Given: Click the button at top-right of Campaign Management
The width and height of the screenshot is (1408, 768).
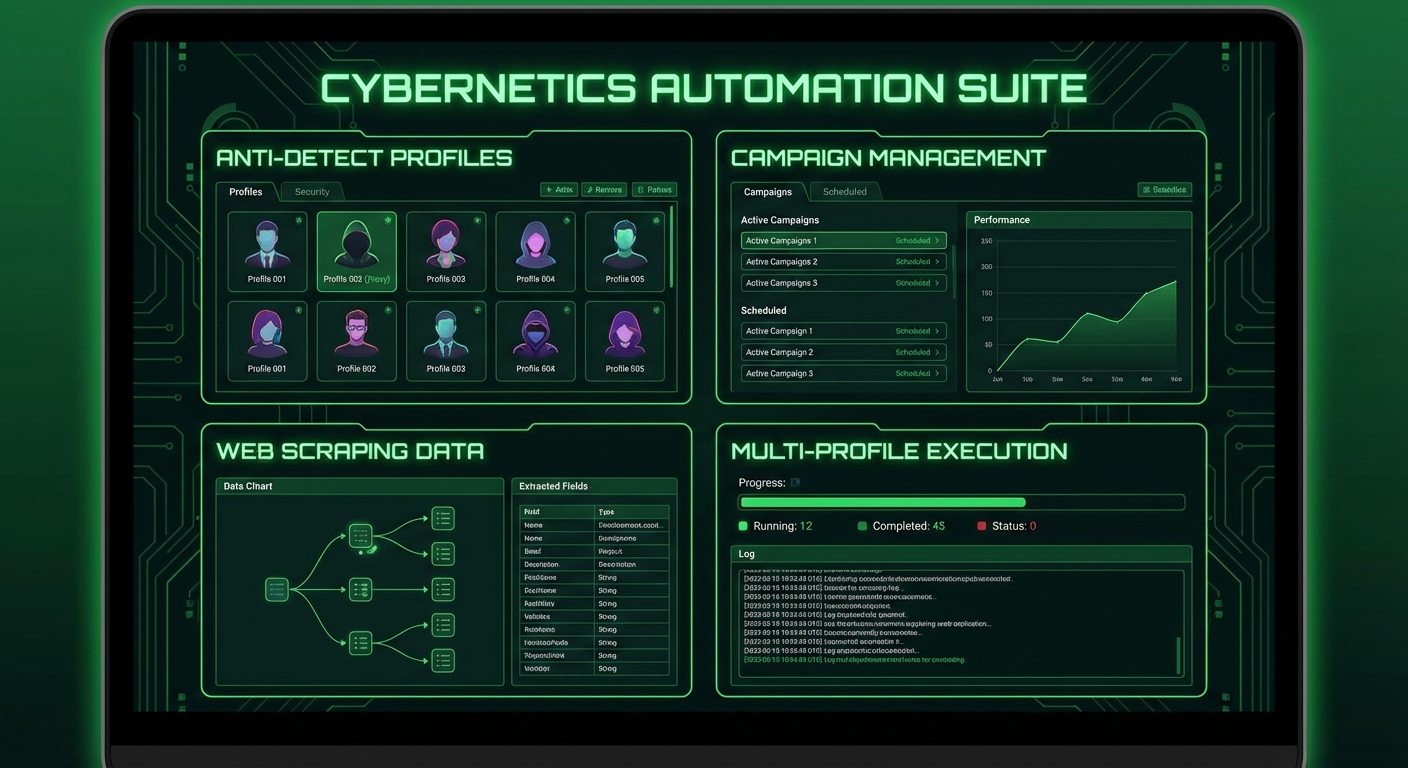Looking at the screenshot, I should click(1164, 190).
